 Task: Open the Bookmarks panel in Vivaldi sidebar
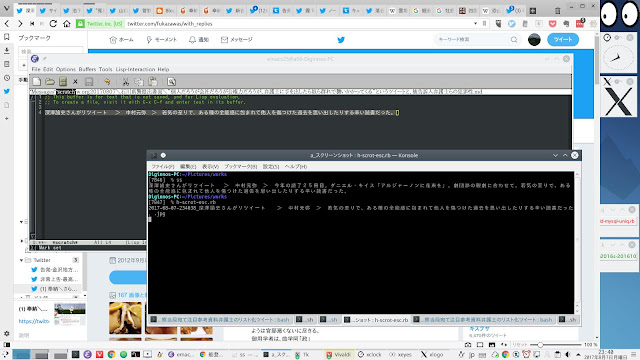pos(7,37)
